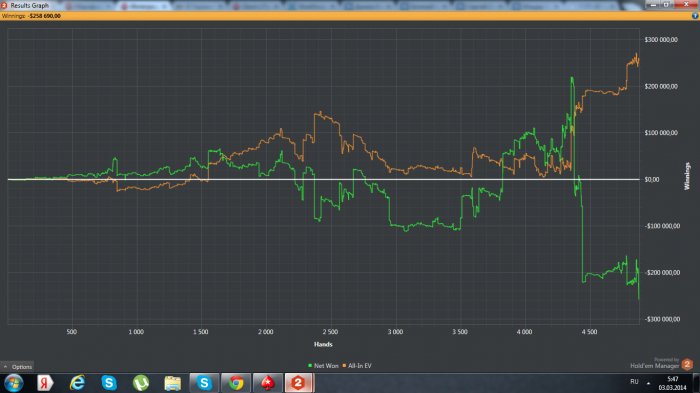Click the Results Graph window title icon

tap(4, 5)
